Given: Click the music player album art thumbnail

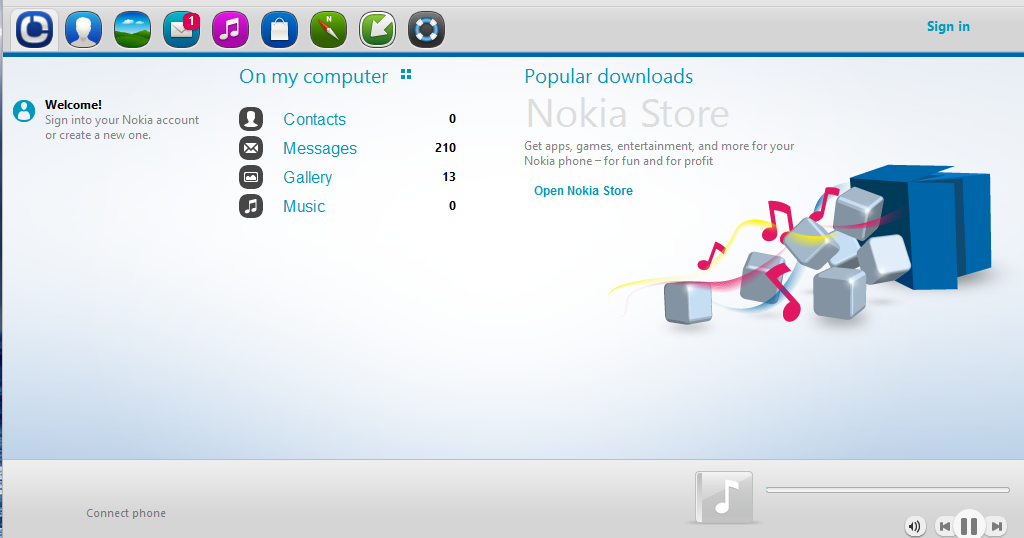Looking at the screenshot, I should 724,498.
